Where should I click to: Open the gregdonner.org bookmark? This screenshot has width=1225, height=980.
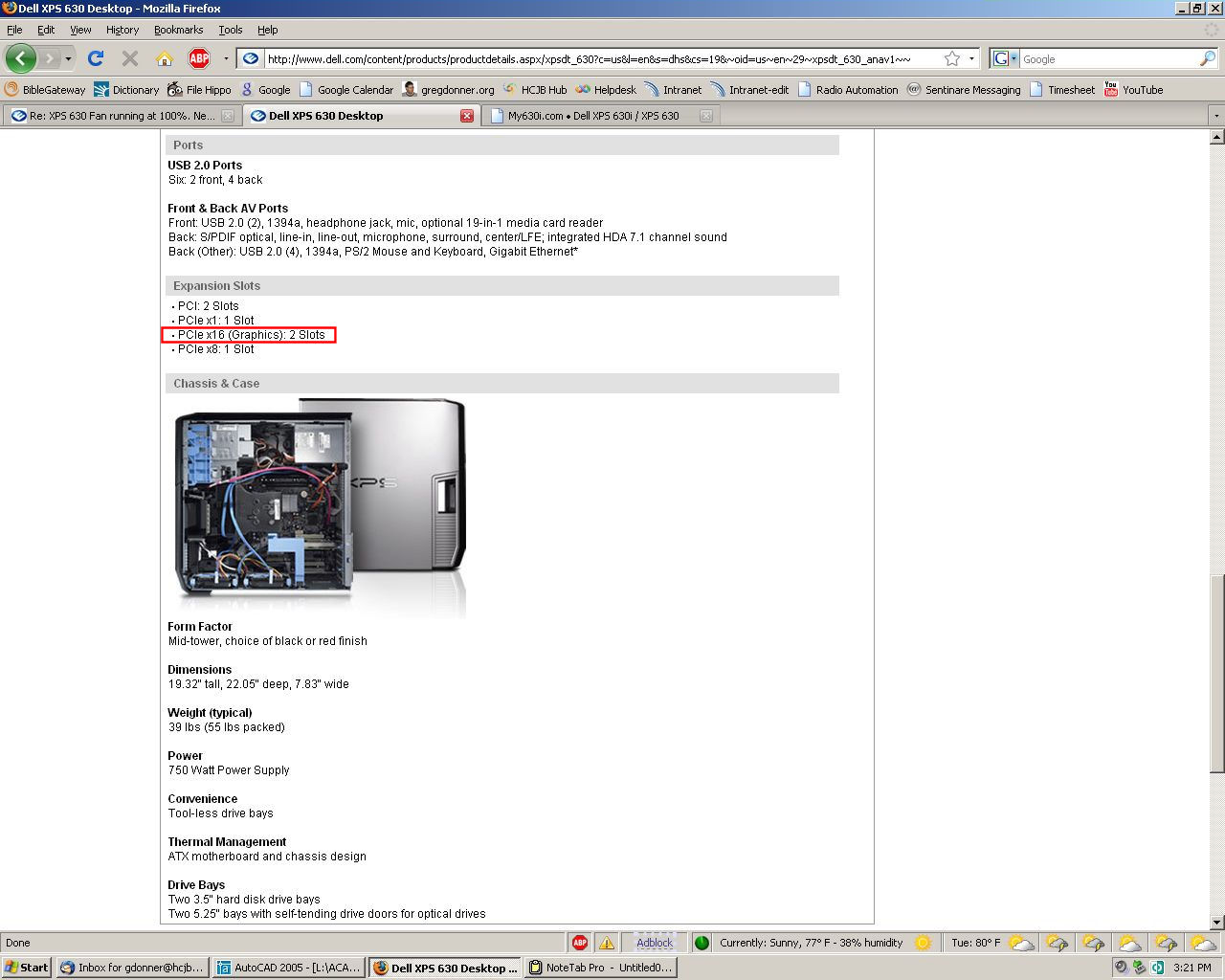pos(448,89)
